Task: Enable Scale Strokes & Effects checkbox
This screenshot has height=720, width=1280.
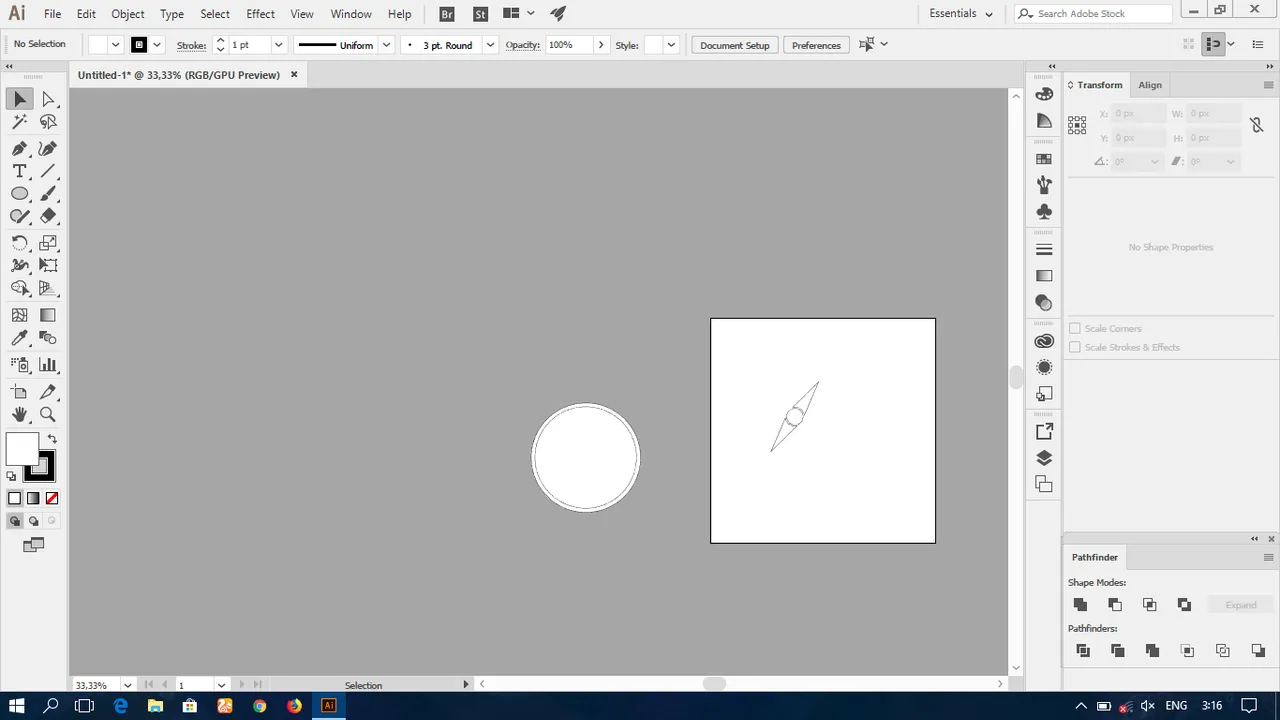Action: point(1075,347)
